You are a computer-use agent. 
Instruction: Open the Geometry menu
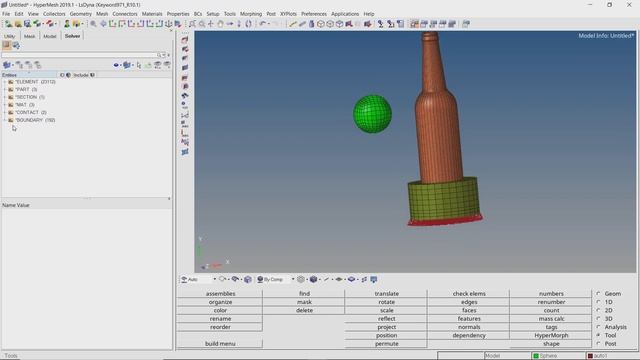coord(80,14)
